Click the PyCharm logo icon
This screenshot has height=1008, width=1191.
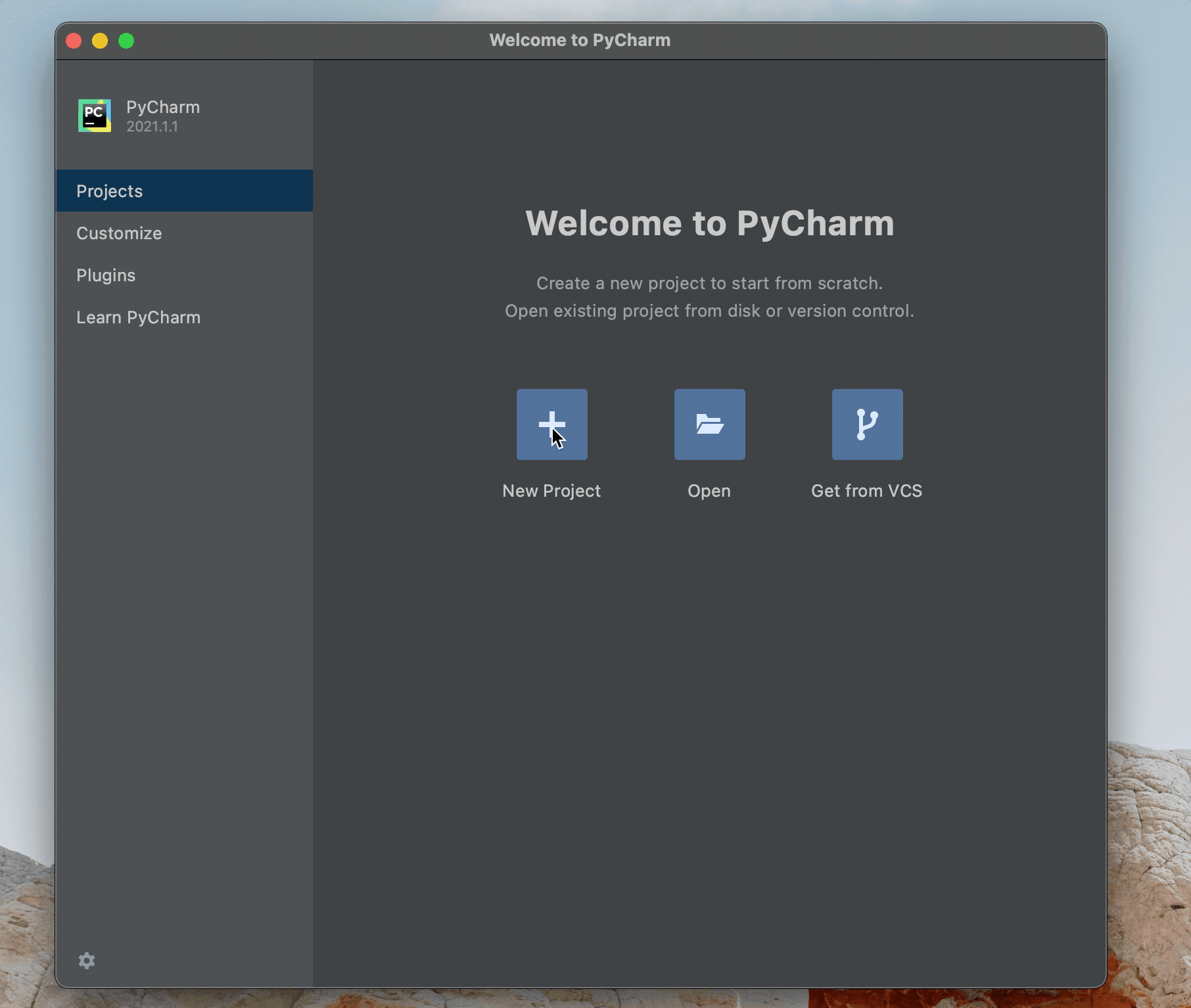point(95,116)
